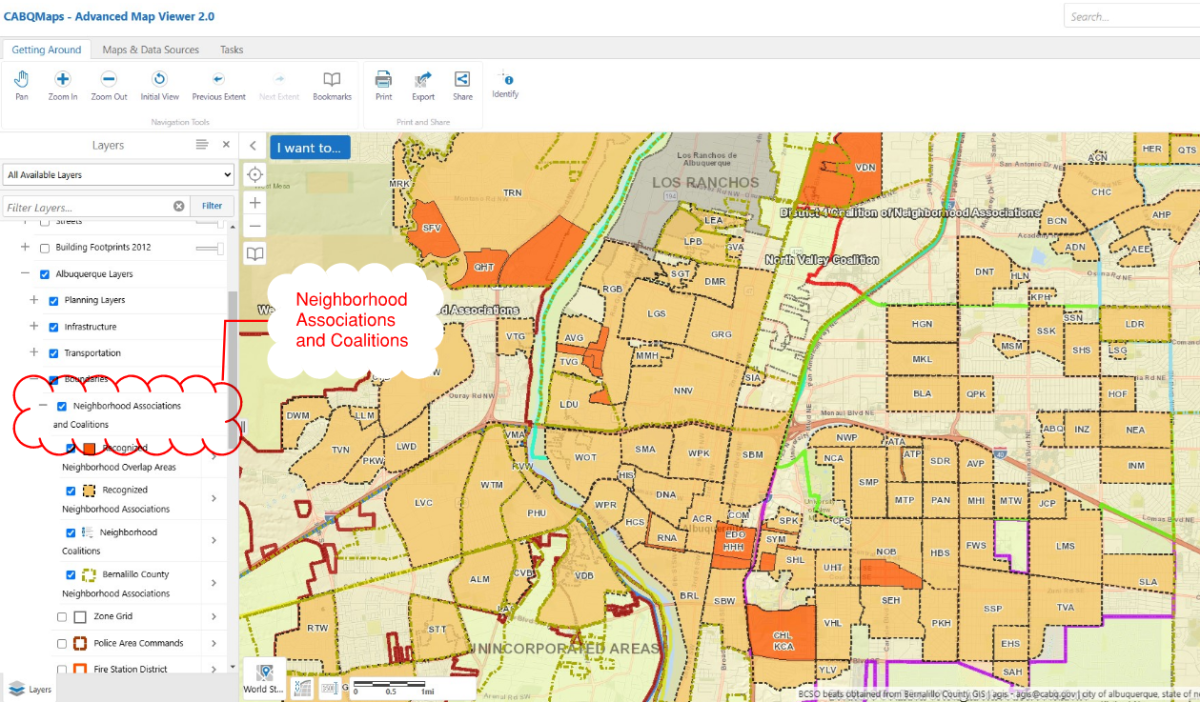Screen dimensions: 1200x702
Task: Enable the Zone Grid layer checkbox
Action: click(x=62, y=617)
